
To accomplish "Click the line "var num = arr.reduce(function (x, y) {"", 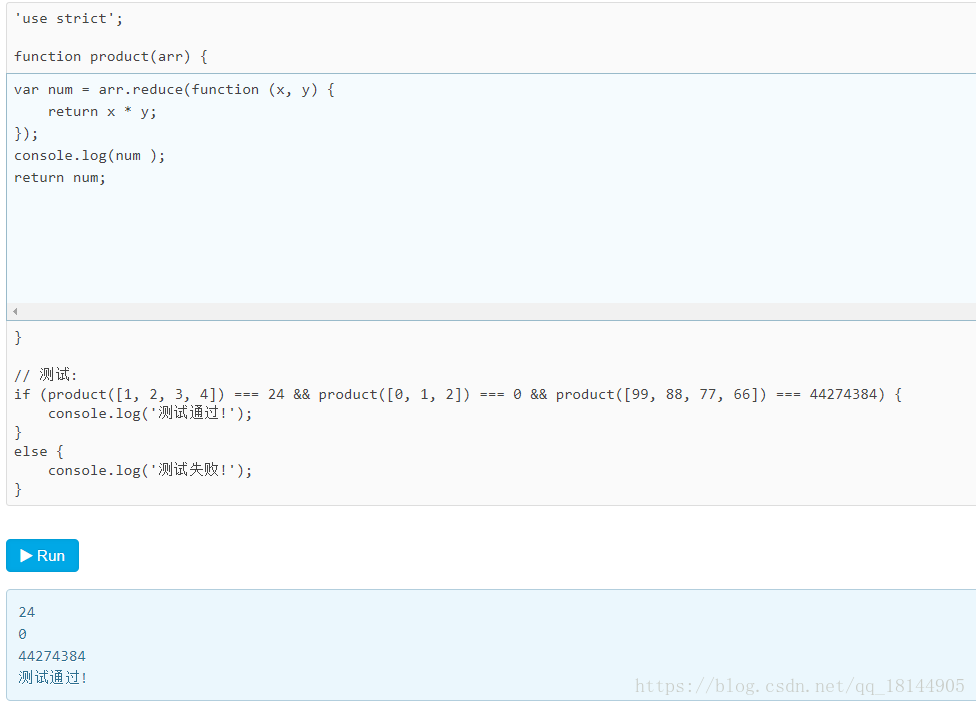I will click(x=174, y=90).
